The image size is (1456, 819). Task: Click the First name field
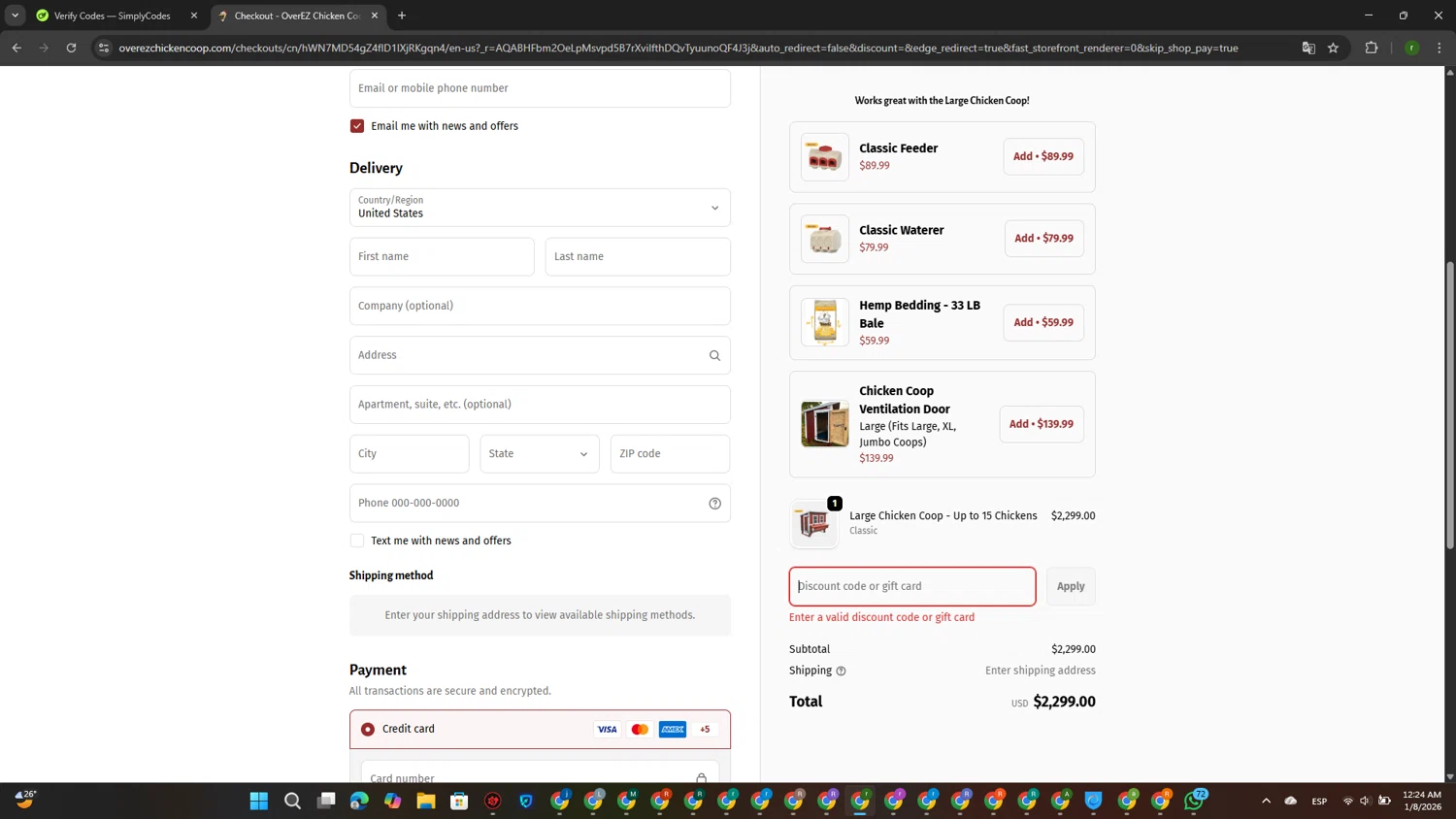[442, 256]
